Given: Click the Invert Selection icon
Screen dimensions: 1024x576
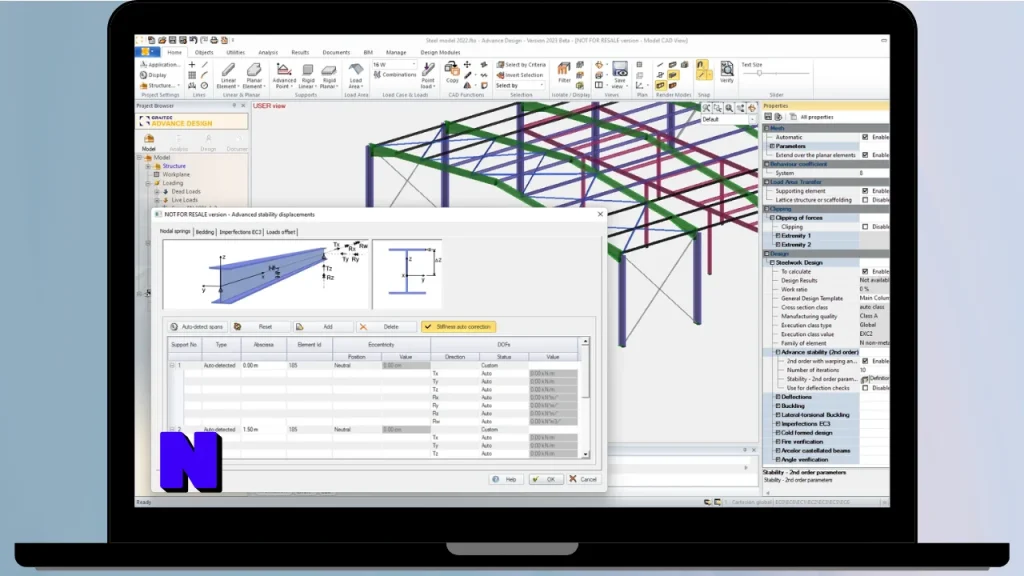Looking at the screenshot, I should [x=500, y=74].
